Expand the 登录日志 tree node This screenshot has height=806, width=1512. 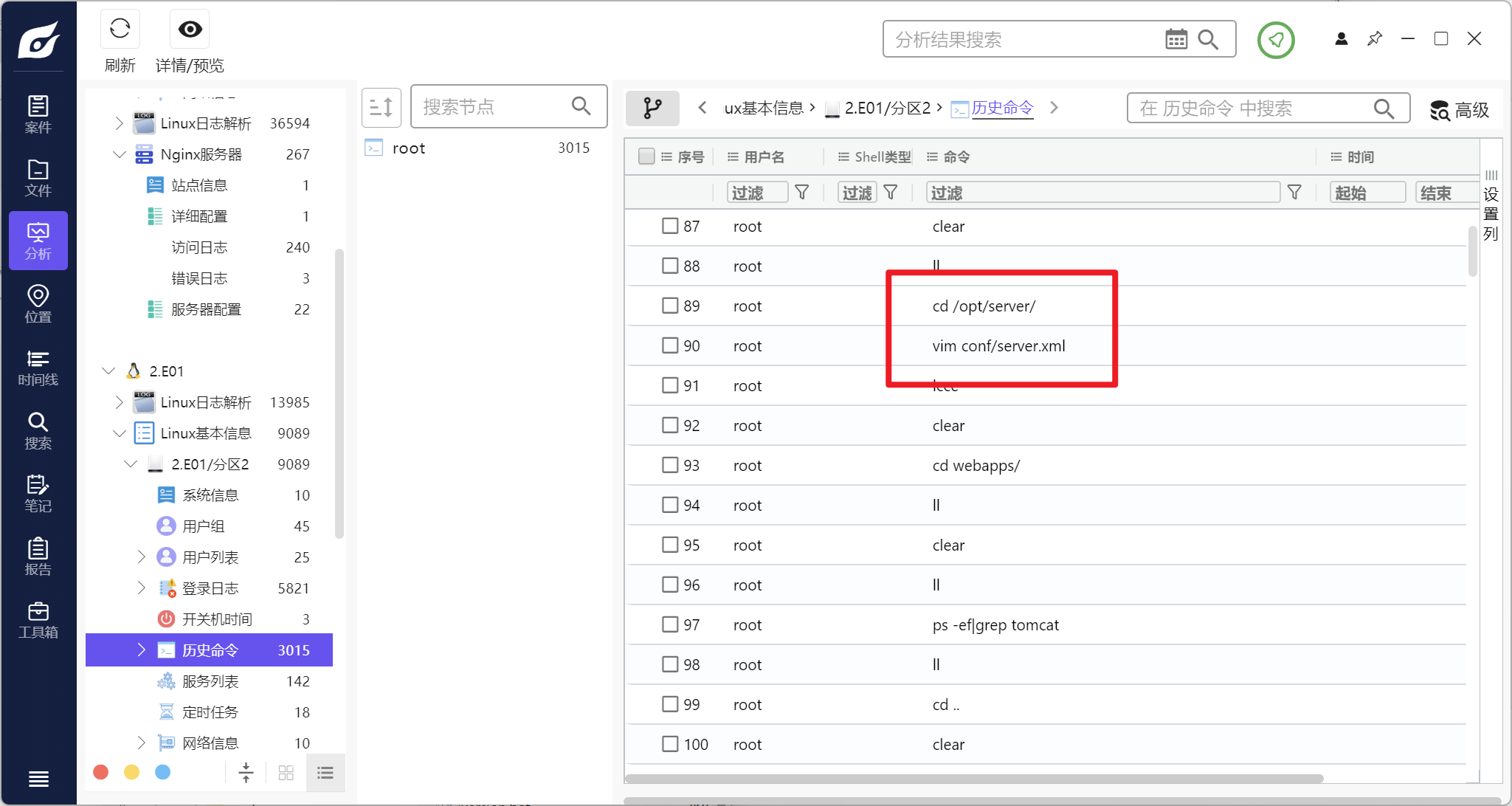[141, 588]
